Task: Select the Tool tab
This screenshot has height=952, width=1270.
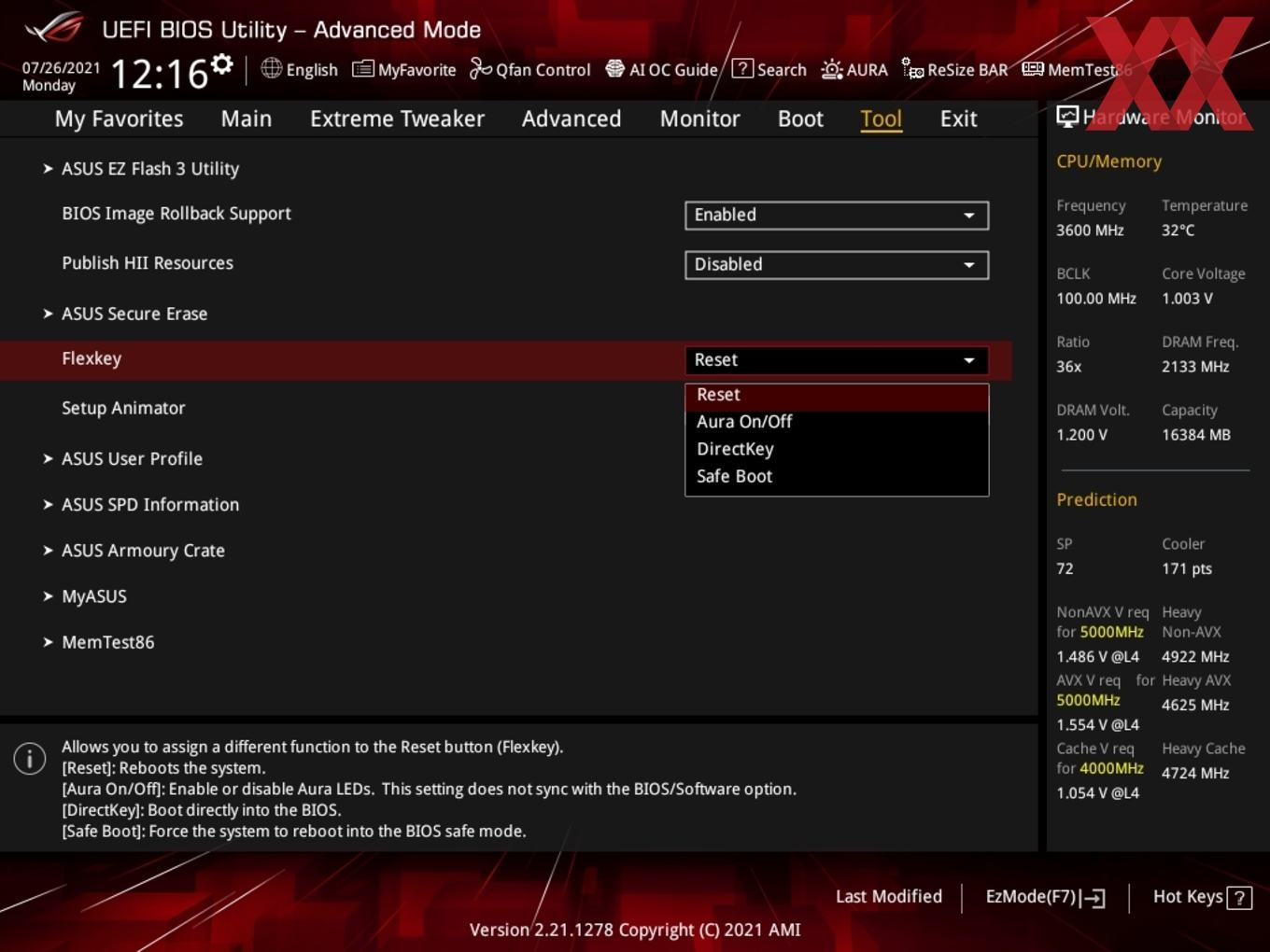Action: (x=881, y=119)
